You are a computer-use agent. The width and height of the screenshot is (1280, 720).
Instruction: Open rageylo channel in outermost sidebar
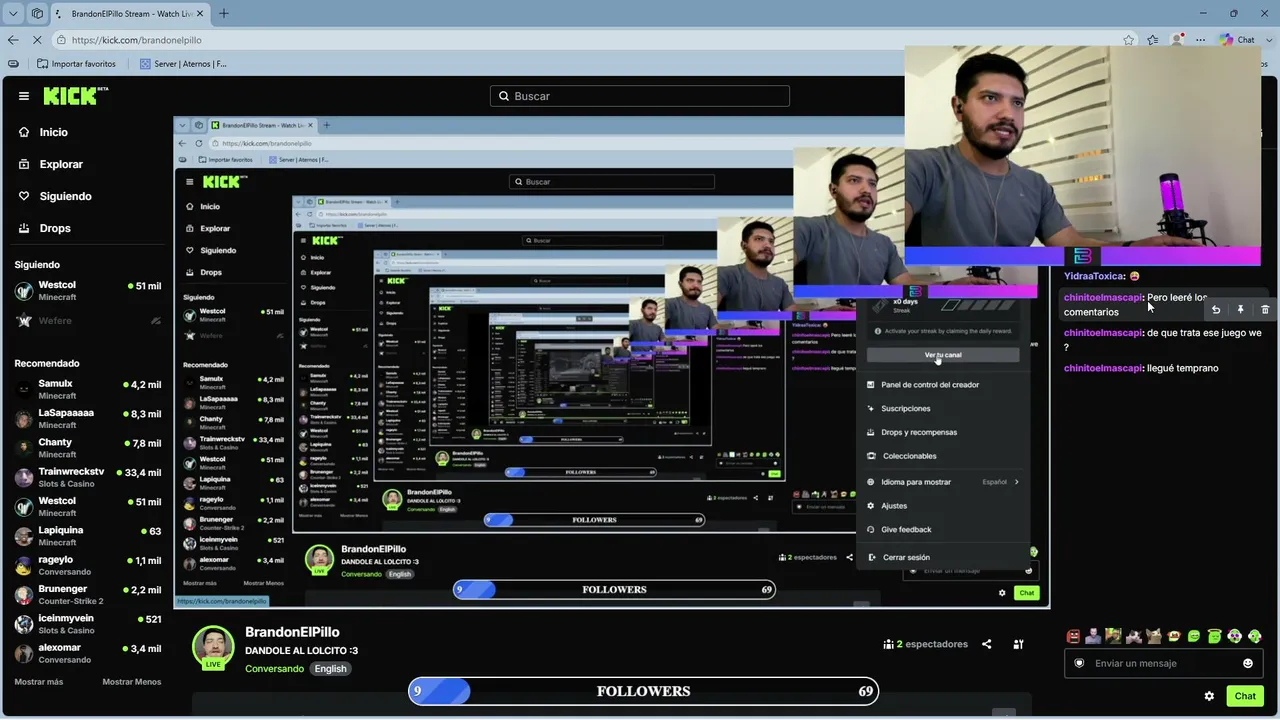(x=88, y=565)
